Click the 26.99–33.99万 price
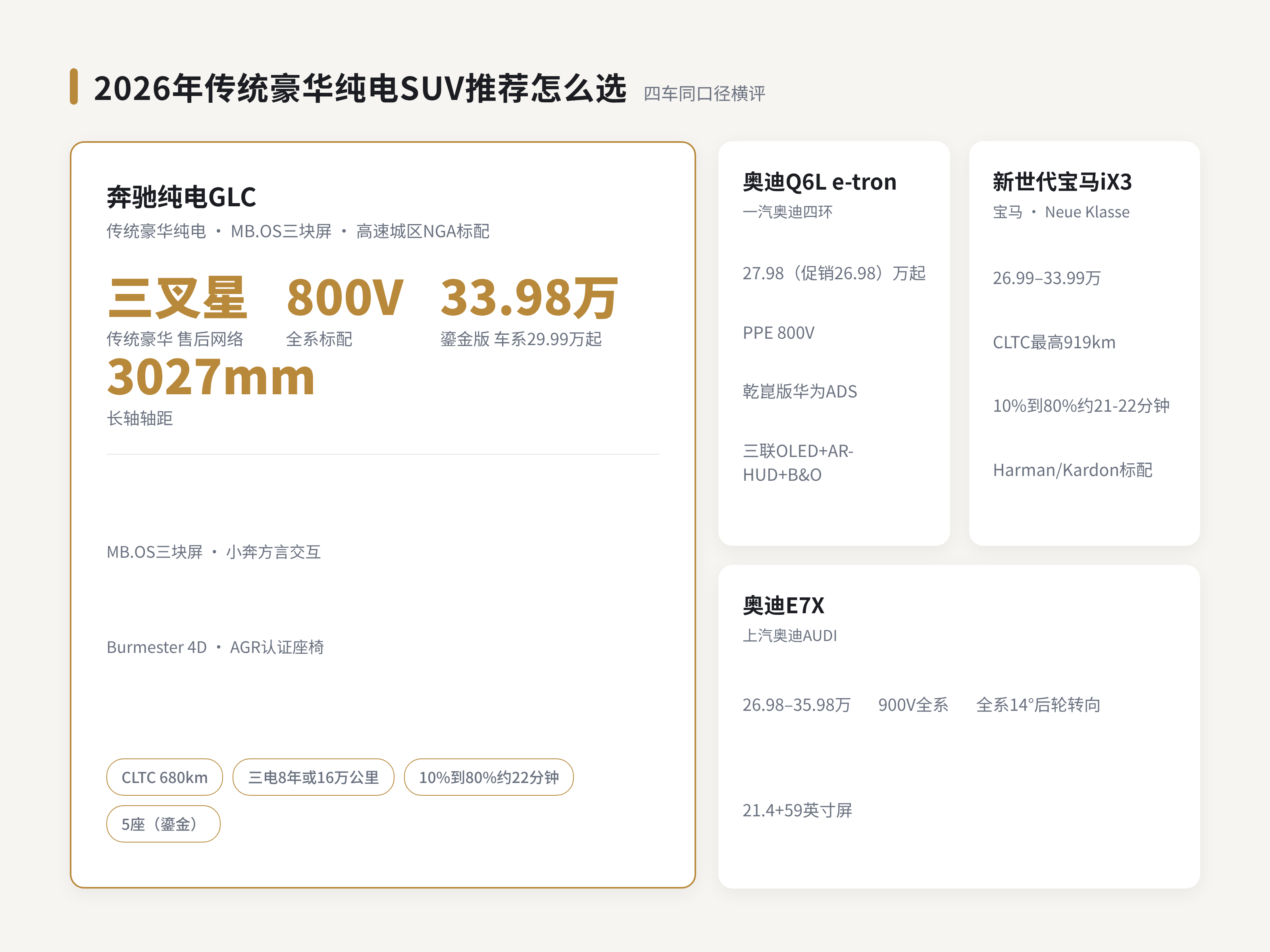The image size is (1270, 952). pos(1047,278)
